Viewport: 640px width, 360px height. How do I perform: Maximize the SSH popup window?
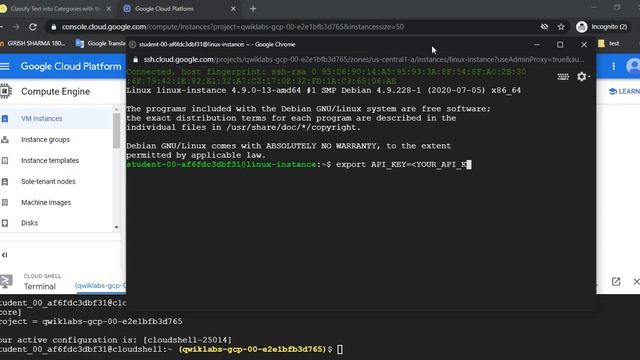click(560, 44)
